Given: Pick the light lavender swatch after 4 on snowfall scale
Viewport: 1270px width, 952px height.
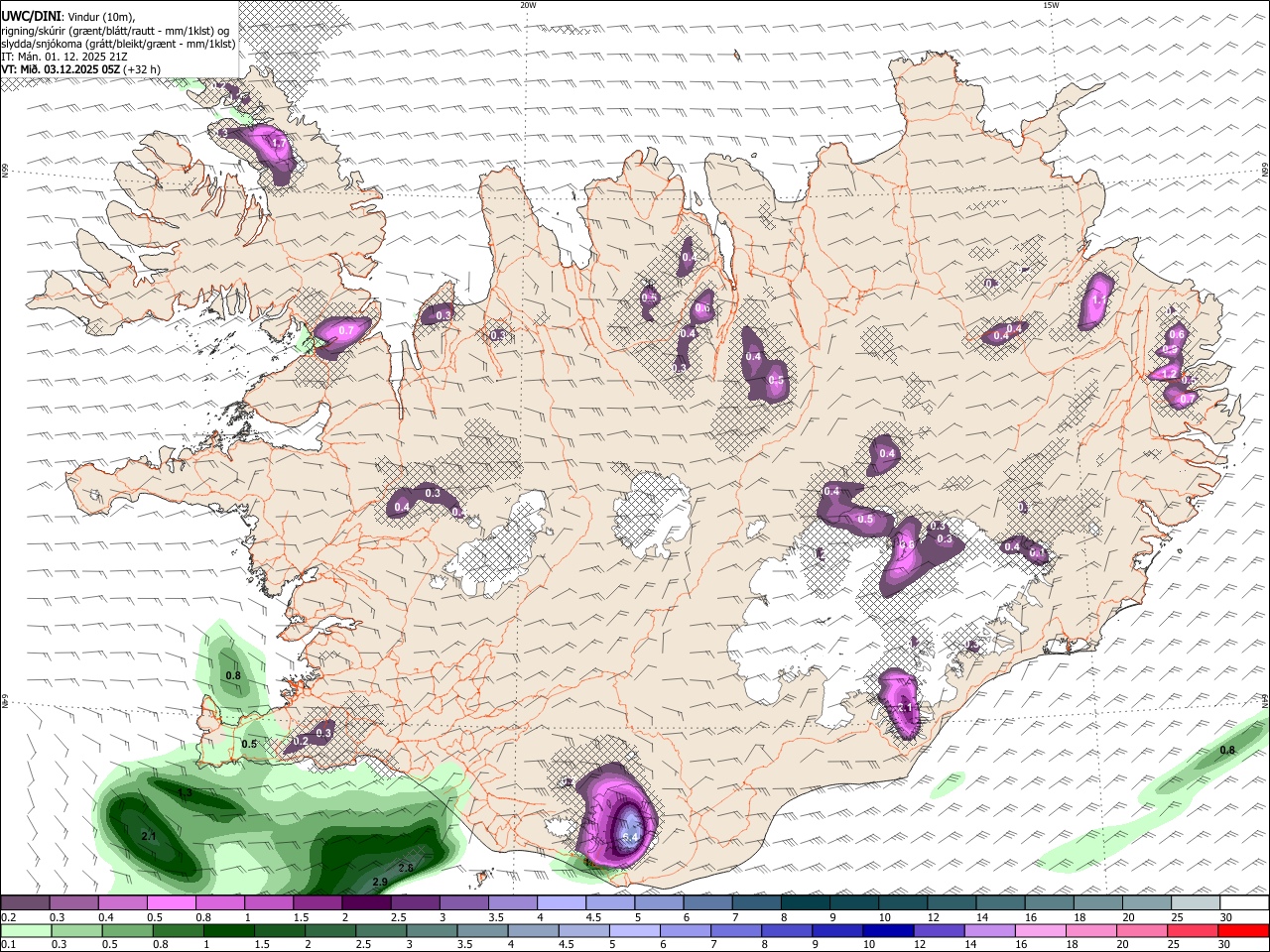Looking at the screenshot, I should pyautogui.click(x=562, y=903).
